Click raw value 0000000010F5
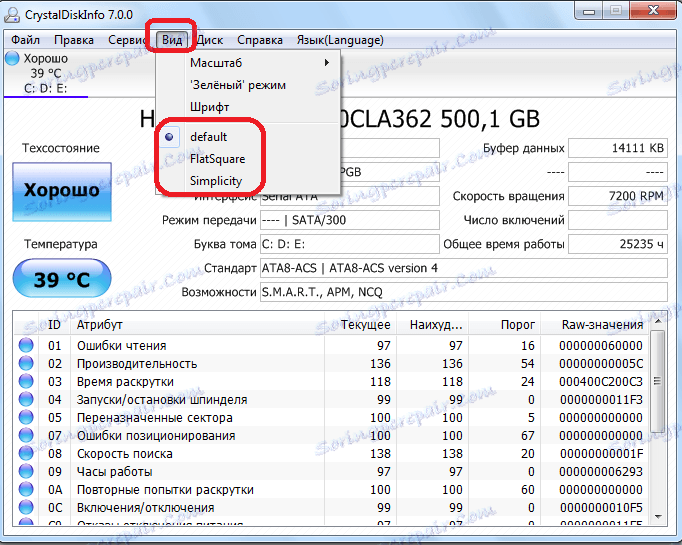 [x=601, y=507]
